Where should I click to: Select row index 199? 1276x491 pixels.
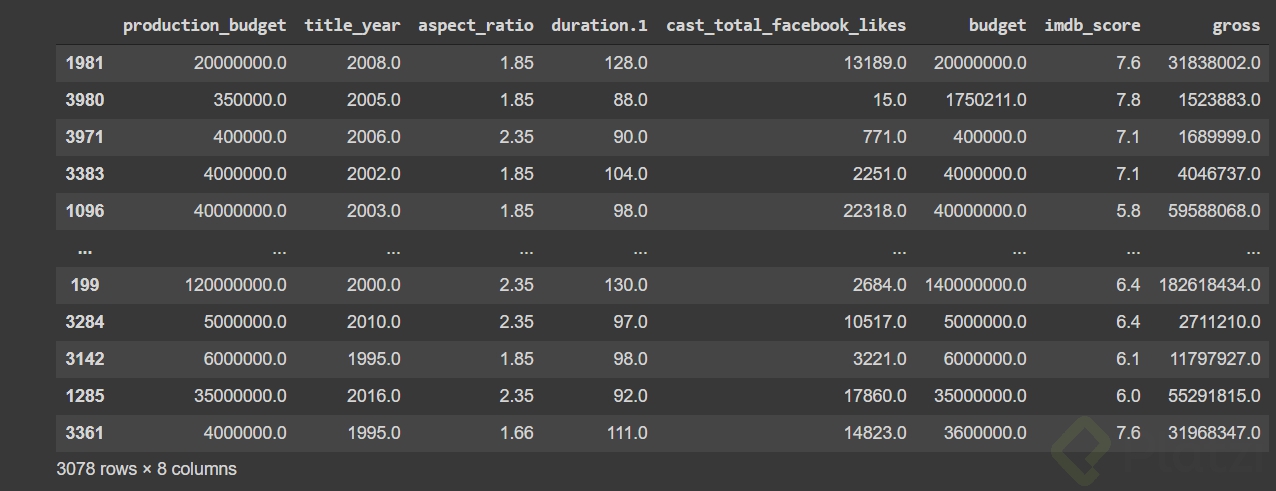click(x=85, y=285)
